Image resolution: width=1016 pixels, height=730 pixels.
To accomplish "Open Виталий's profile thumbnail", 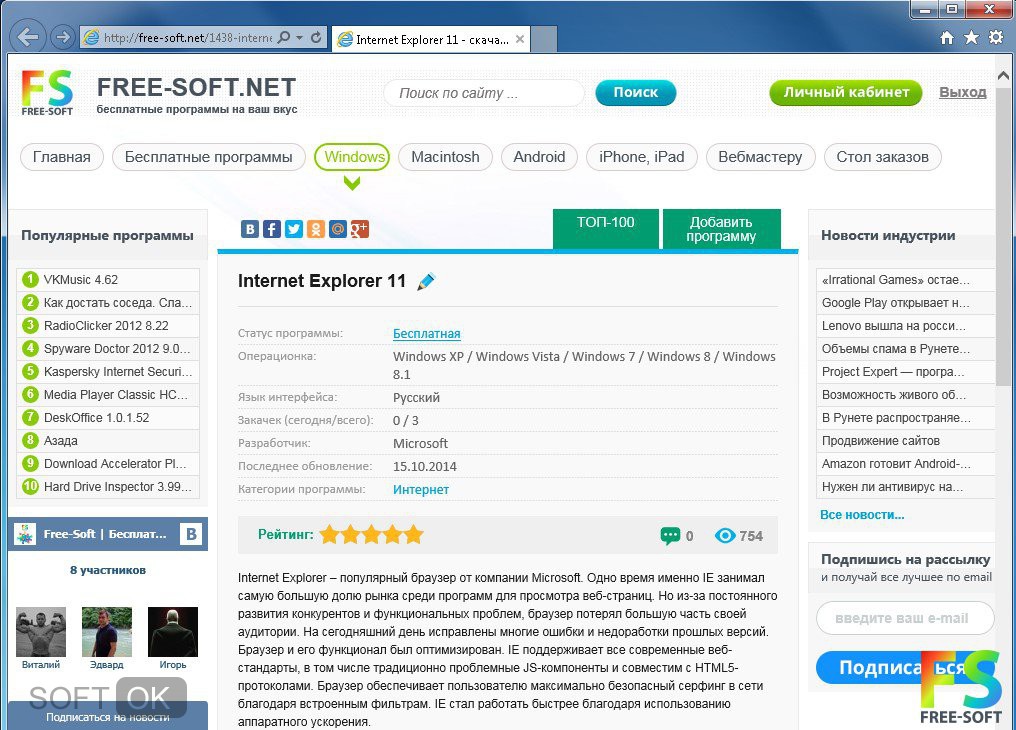I will tap(41, 632).
